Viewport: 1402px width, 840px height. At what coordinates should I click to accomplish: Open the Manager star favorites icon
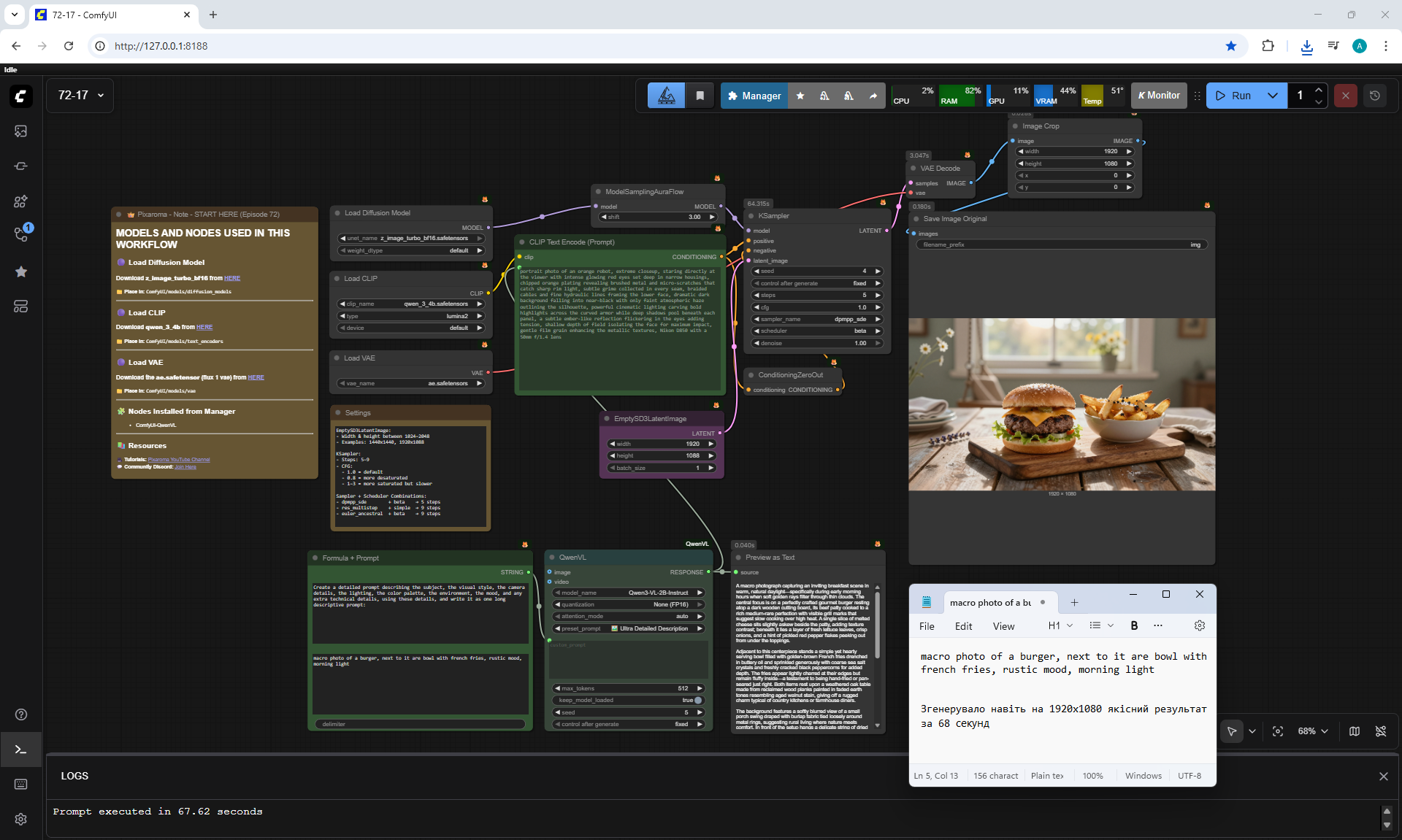(800, 96)
